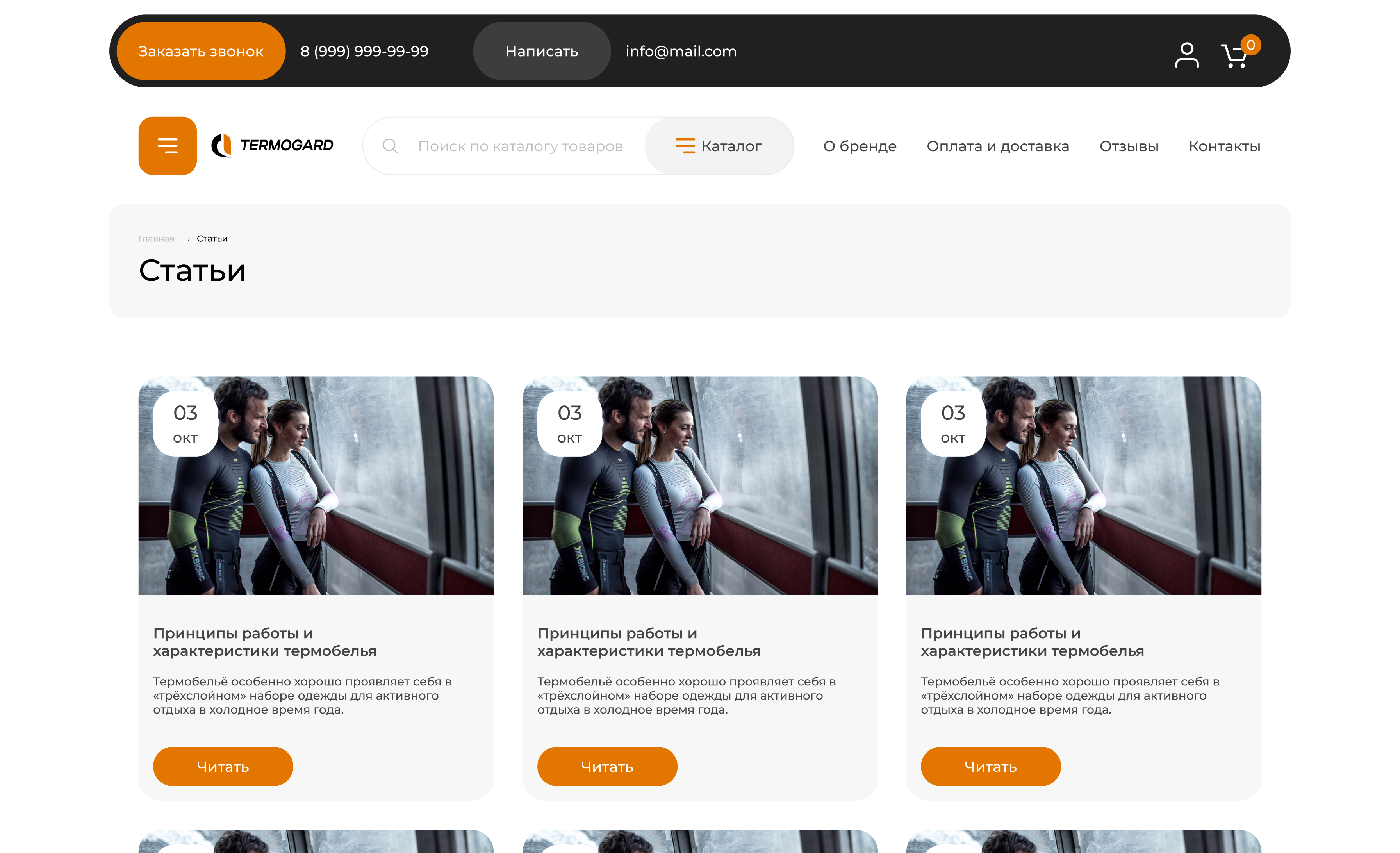Viewport: 1400px width, 853px height.
Task: Click the info@mail.com email link
Action: click(x=681, y=51)
